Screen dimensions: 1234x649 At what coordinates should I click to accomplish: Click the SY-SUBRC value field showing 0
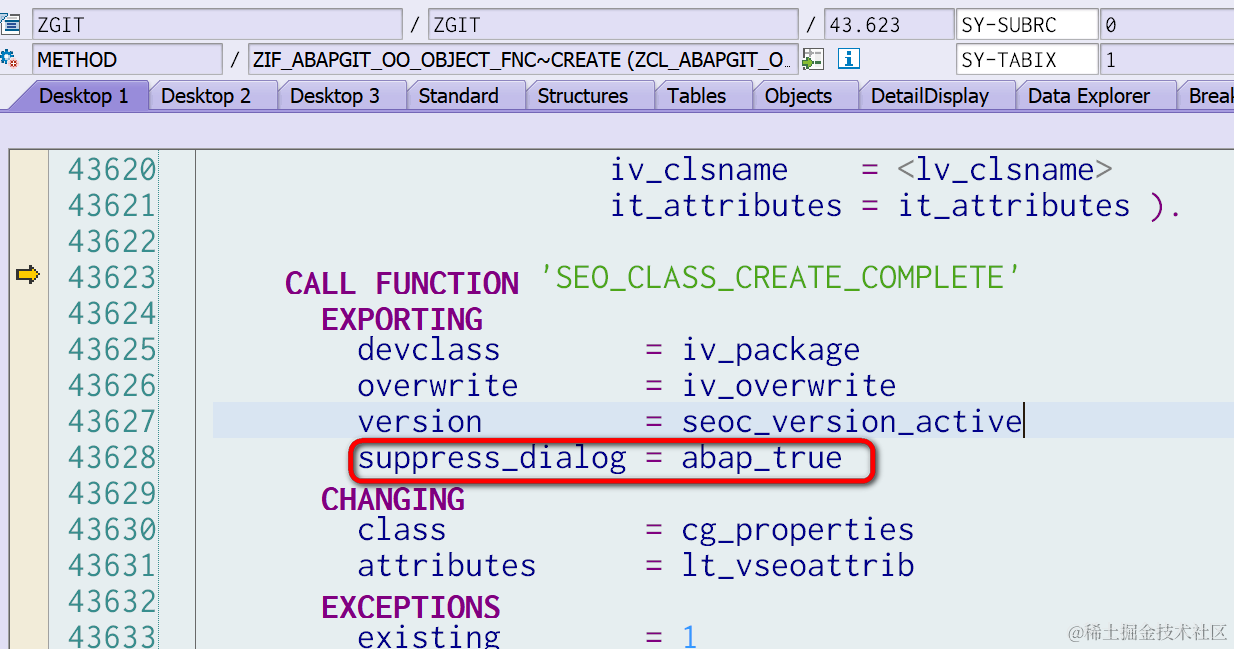pyautogui.click(x=1167, y=25)
